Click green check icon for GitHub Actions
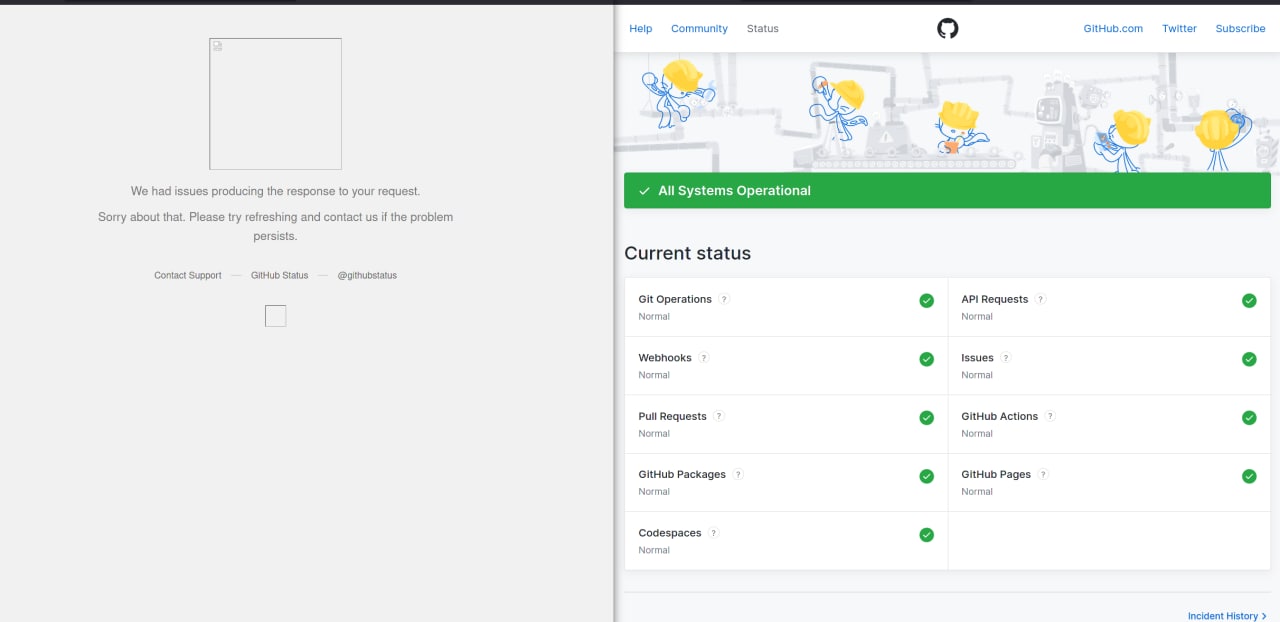This screenshot has width=1280, height=622. tap(1249, 418)
